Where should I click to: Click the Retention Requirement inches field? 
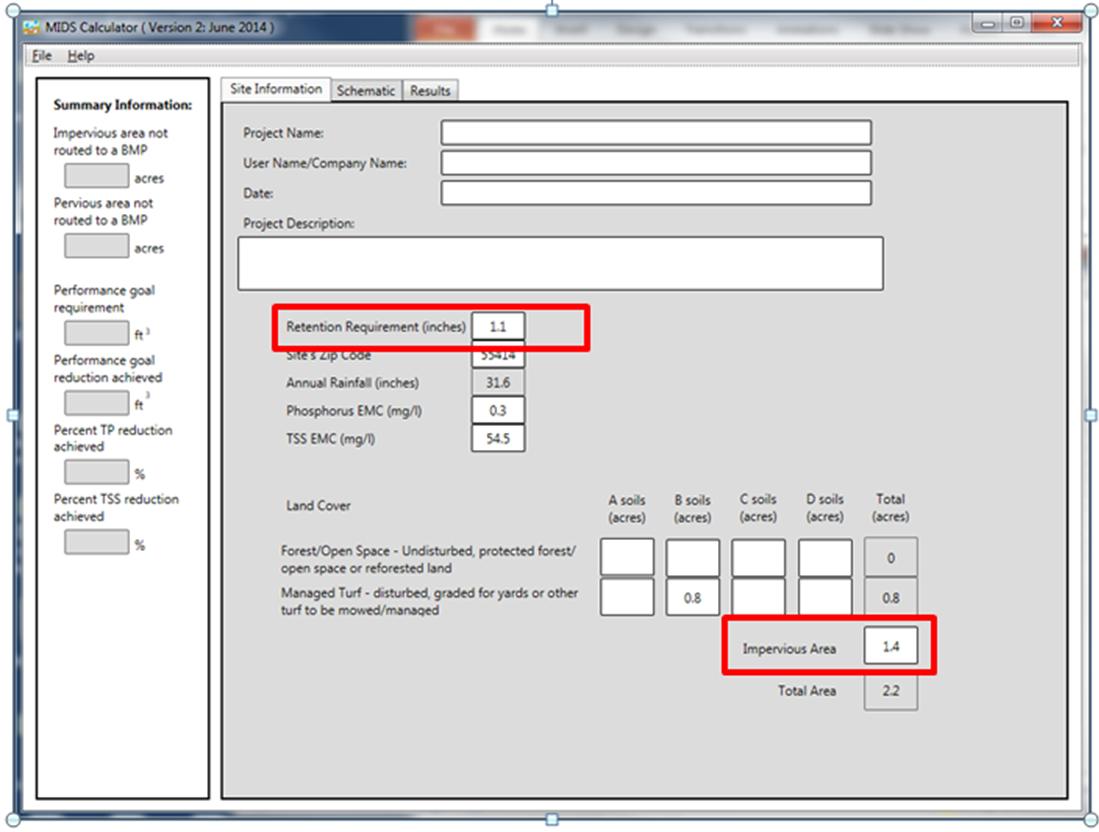click(x=498, y=327)
